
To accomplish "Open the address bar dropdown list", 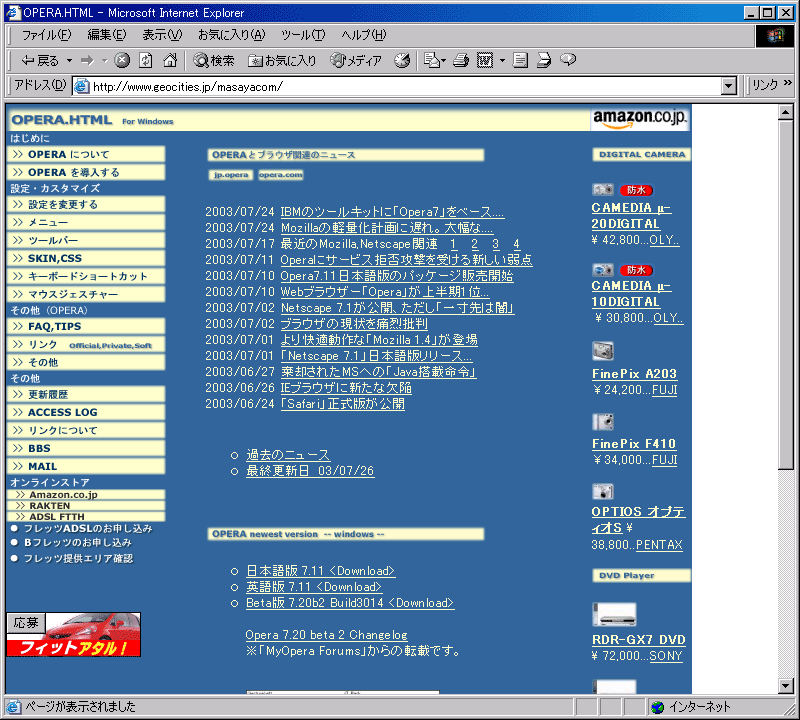I will [729, 86].
